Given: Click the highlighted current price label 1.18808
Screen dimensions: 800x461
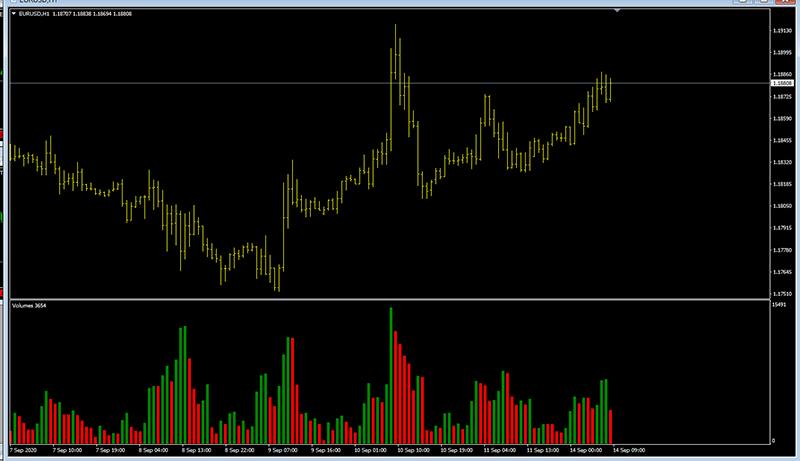Looking at the screenshot, I should pos(780,83).
